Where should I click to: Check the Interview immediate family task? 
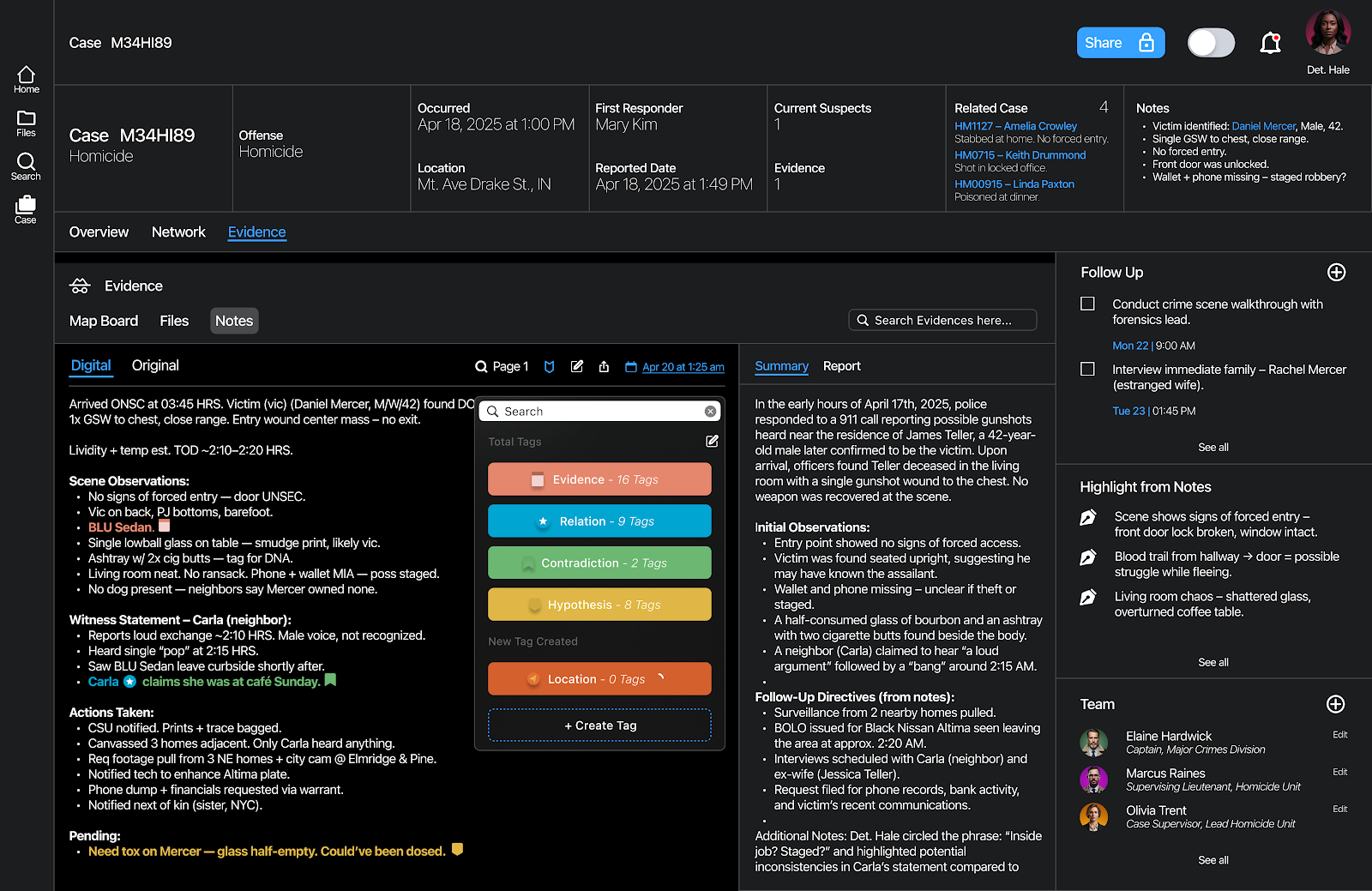[1087, 369]
